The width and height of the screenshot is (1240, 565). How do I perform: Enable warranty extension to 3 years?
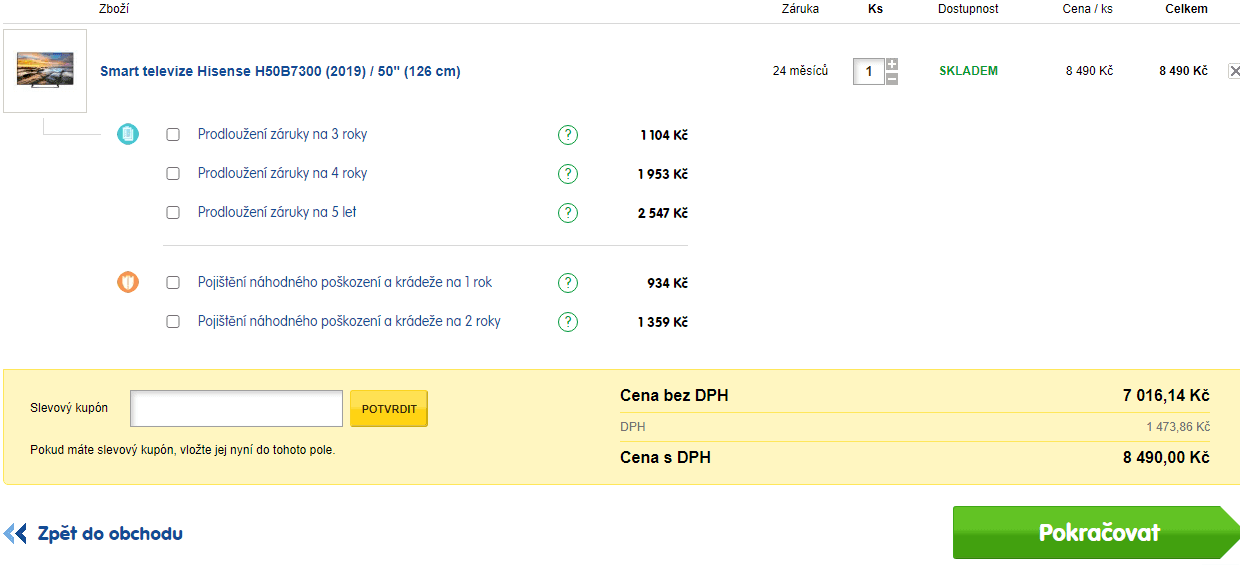(173, 134)
